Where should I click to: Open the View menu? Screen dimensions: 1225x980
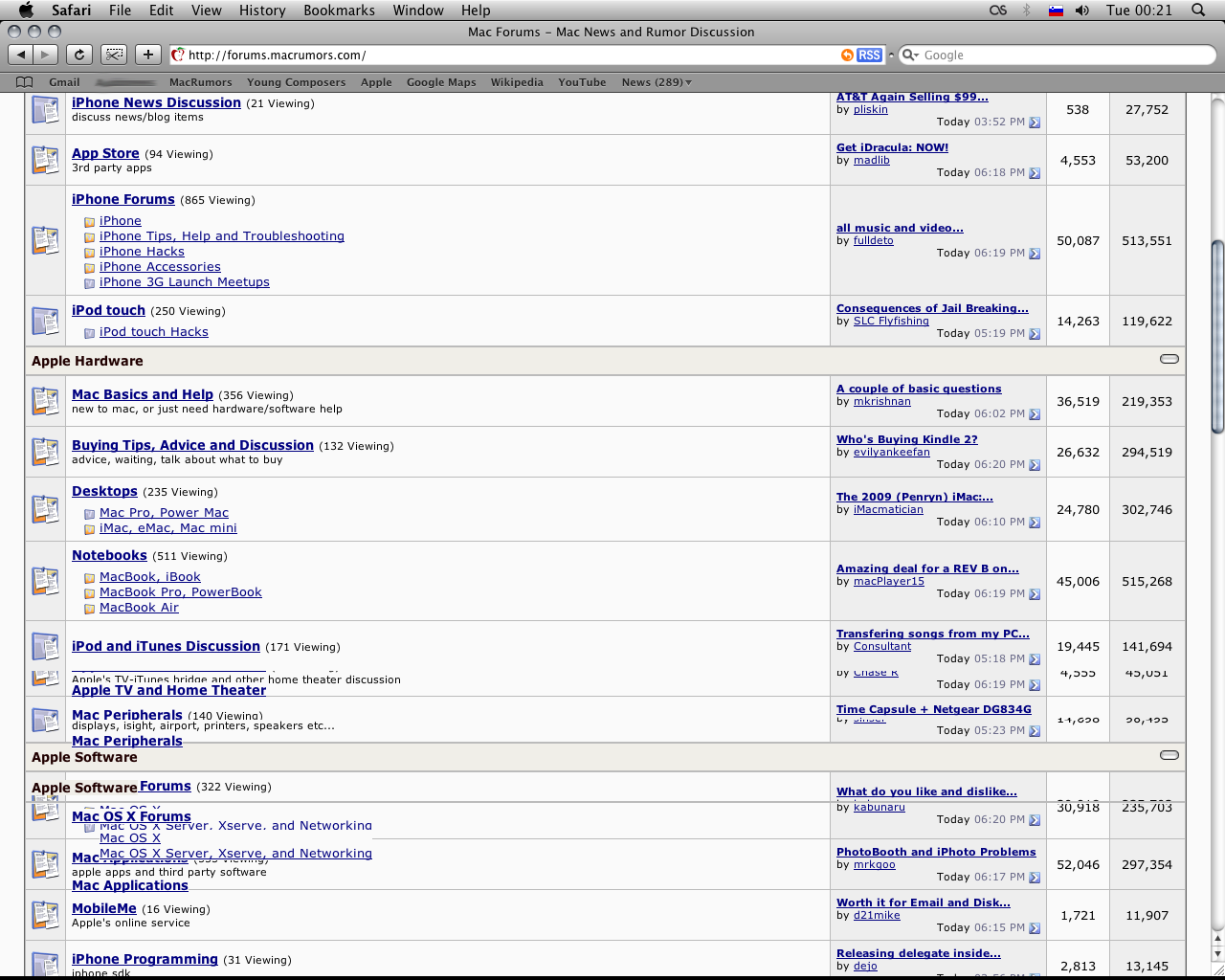coord(207,11)
